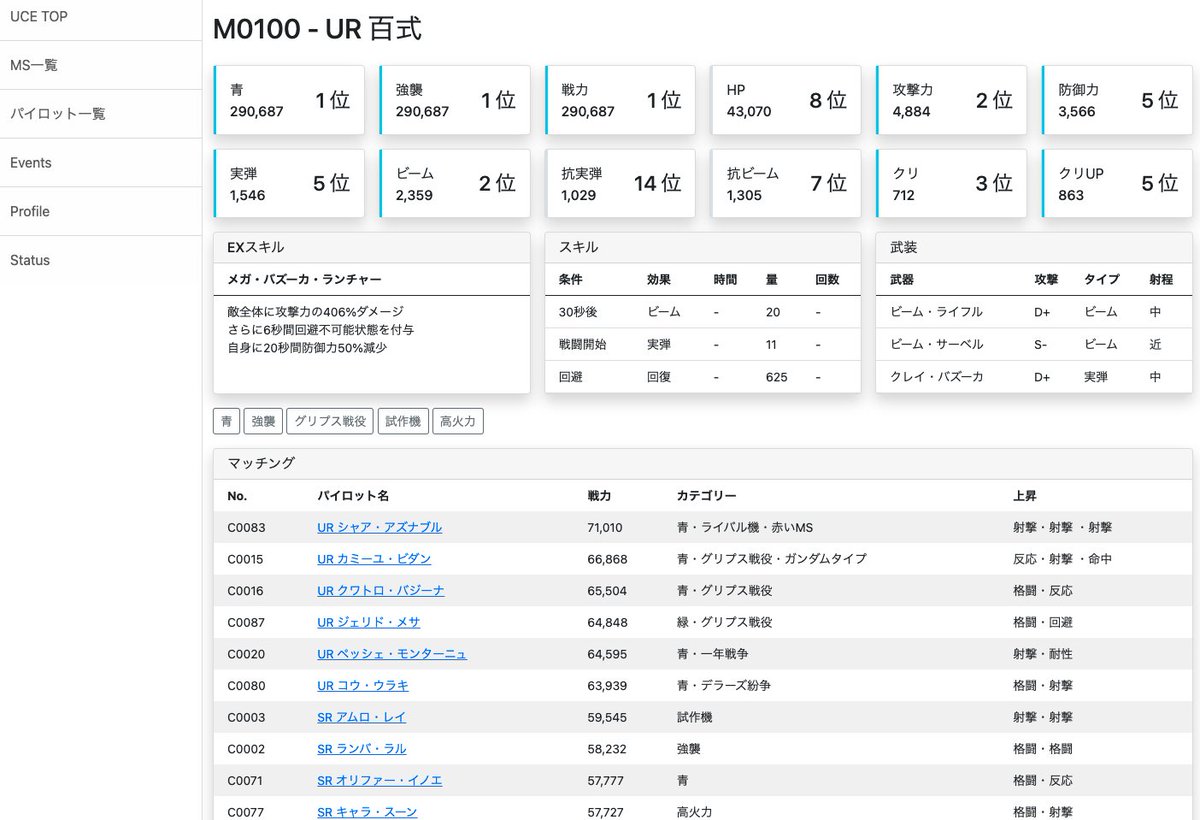Select the クリUP 863 stat card
1200x820 pixels.
click(1117, 183)
